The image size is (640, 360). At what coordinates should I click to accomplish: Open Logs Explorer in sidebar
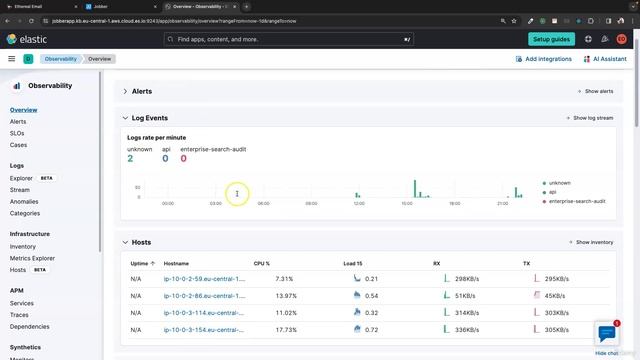coord(21,178)
